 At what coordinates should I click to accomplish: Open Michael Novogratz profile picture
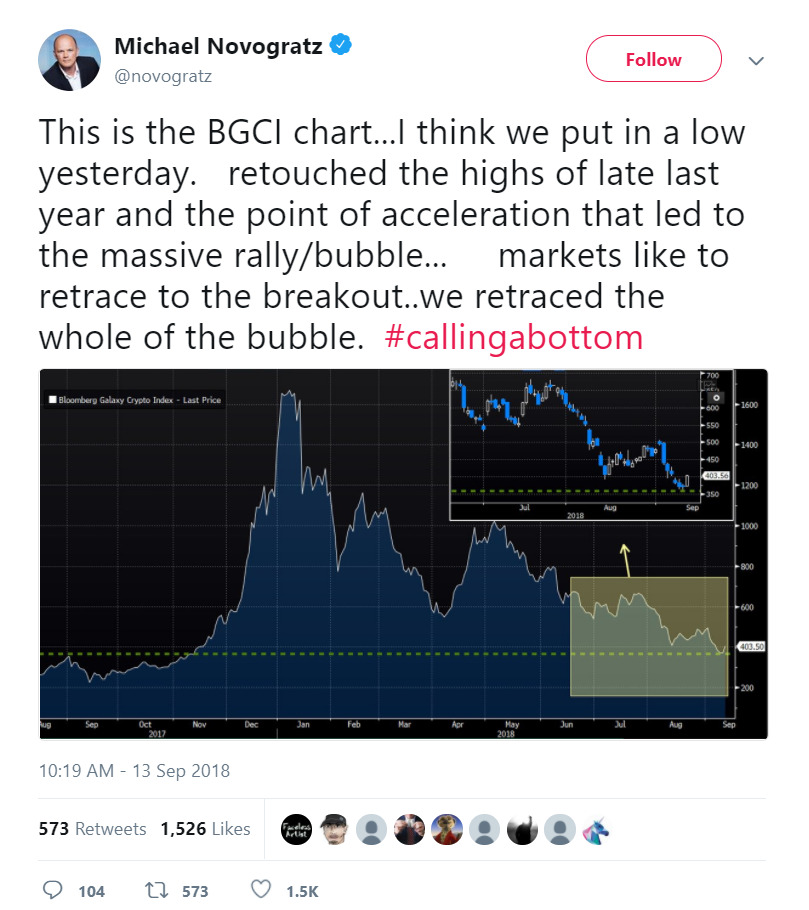[x=70, y=60]
